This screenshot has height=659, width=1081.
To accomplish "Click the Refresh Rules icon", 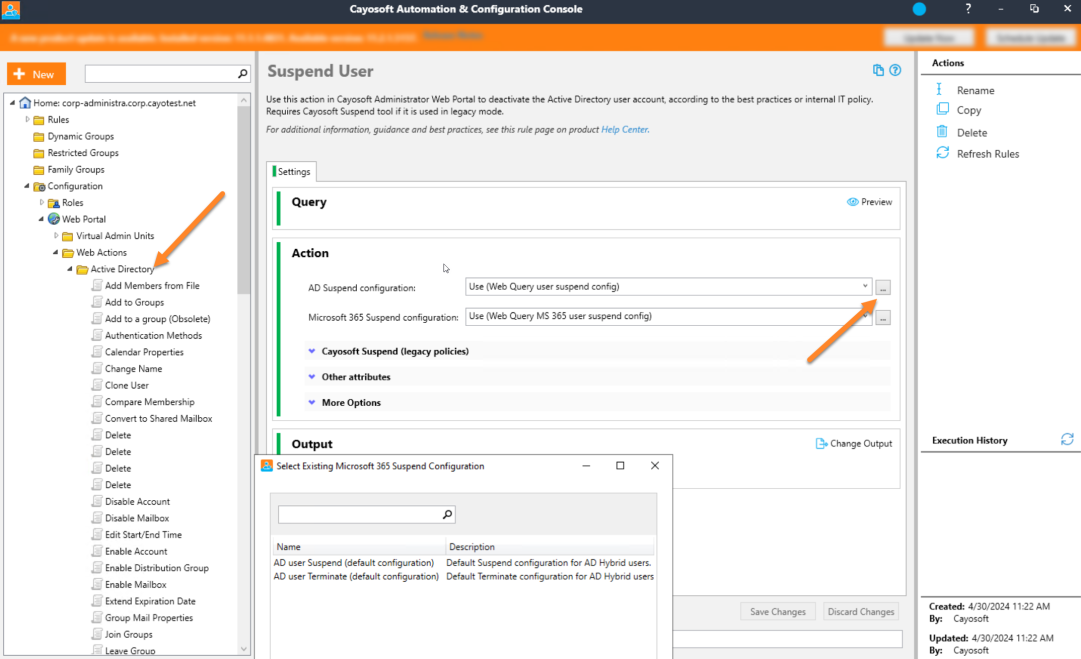I will 942,153.
